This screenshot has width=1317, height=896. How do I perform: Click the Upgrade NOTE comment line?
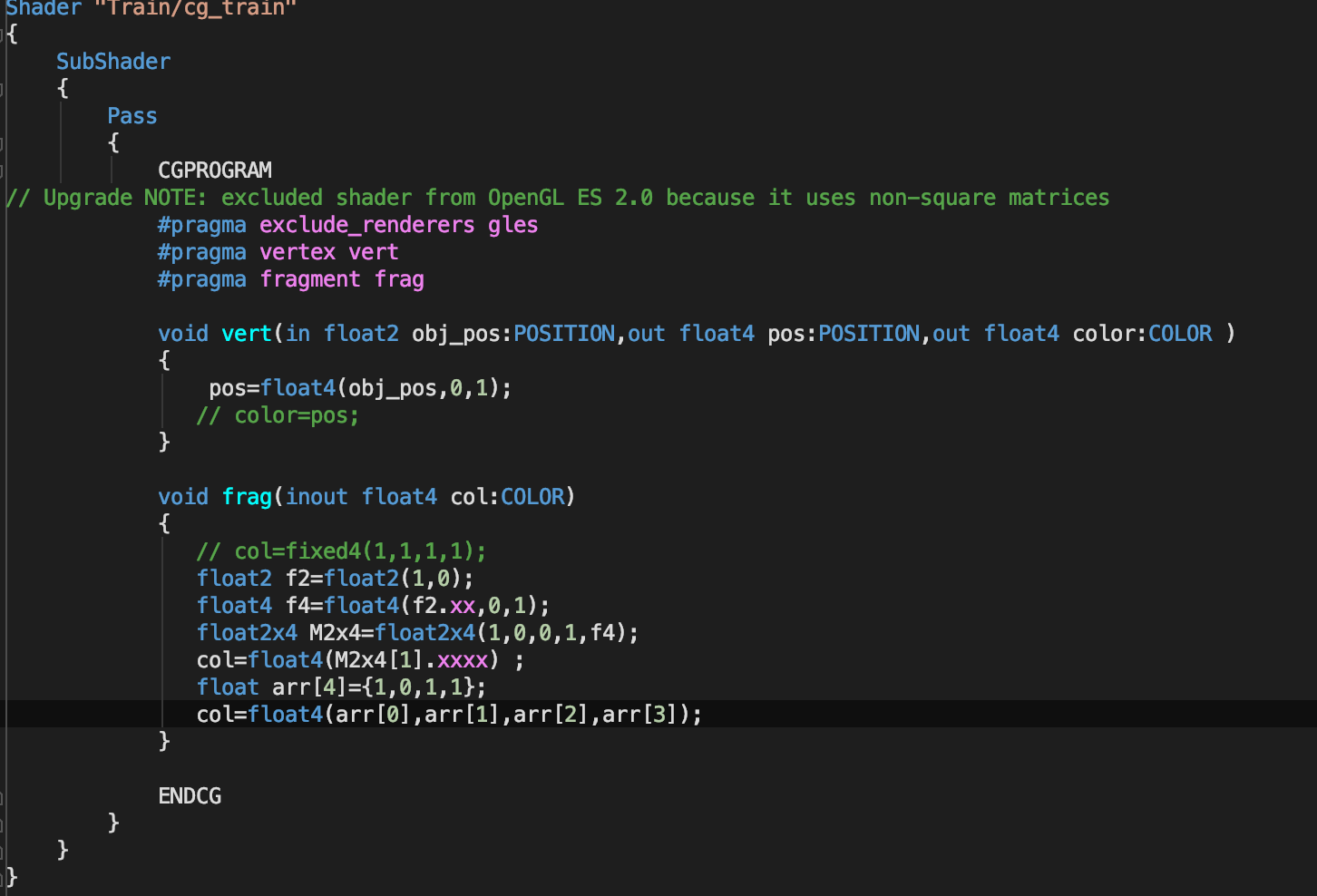tap(558, 198)
